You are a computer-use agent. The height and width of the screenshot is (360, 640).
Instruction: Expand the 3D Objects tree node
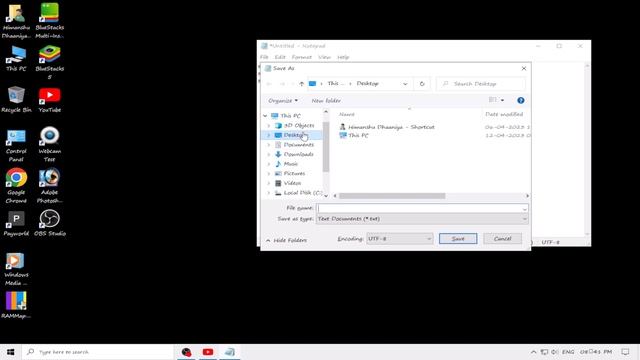pyautogui.click(x=269, y=125)
